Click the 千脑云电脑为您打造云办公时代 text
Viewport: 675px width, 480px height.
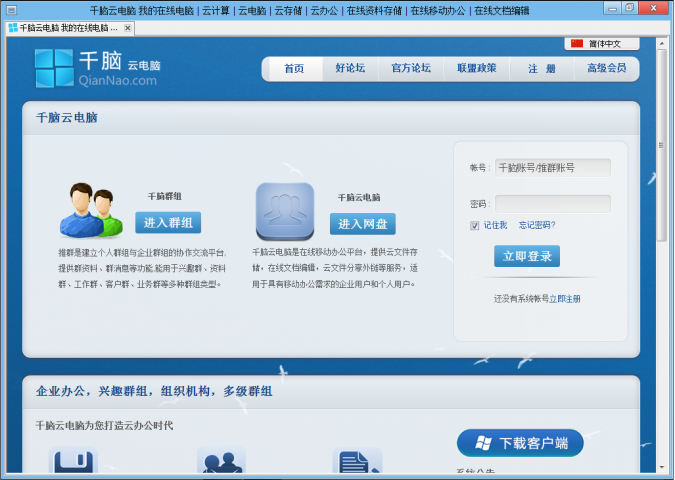point(104,426)
